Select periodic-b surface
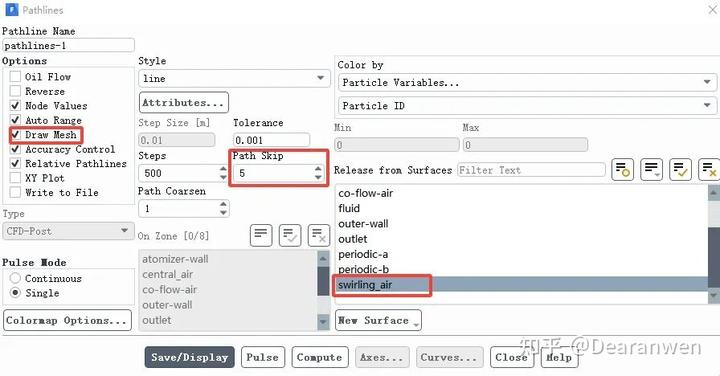The width and height of the screenshot is (720, 376). coord(521,269)
